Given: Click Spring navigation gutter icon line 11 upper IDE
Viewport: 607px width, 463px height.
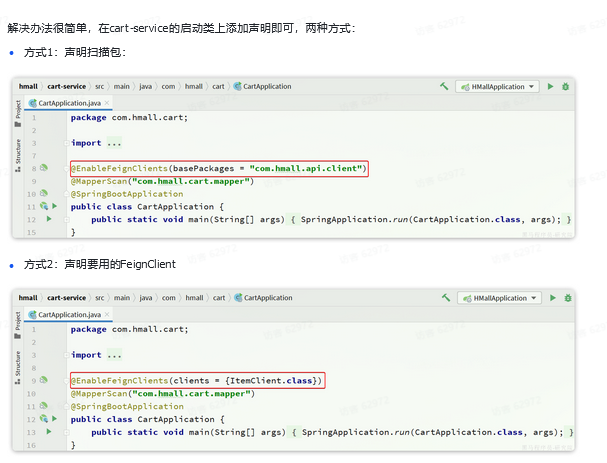Looking at the screenshot, I should point(44,206).
